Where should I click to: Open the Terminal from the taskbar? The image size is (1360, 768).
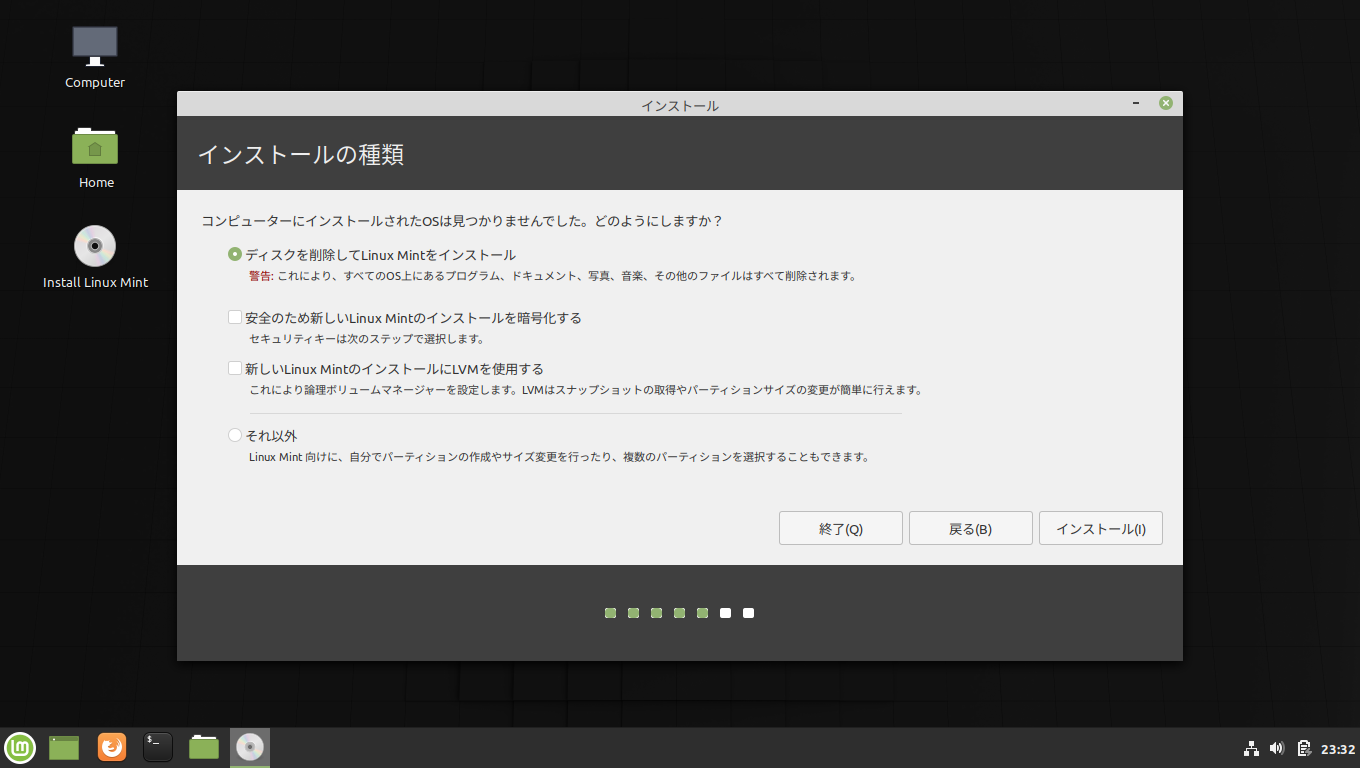158,747
